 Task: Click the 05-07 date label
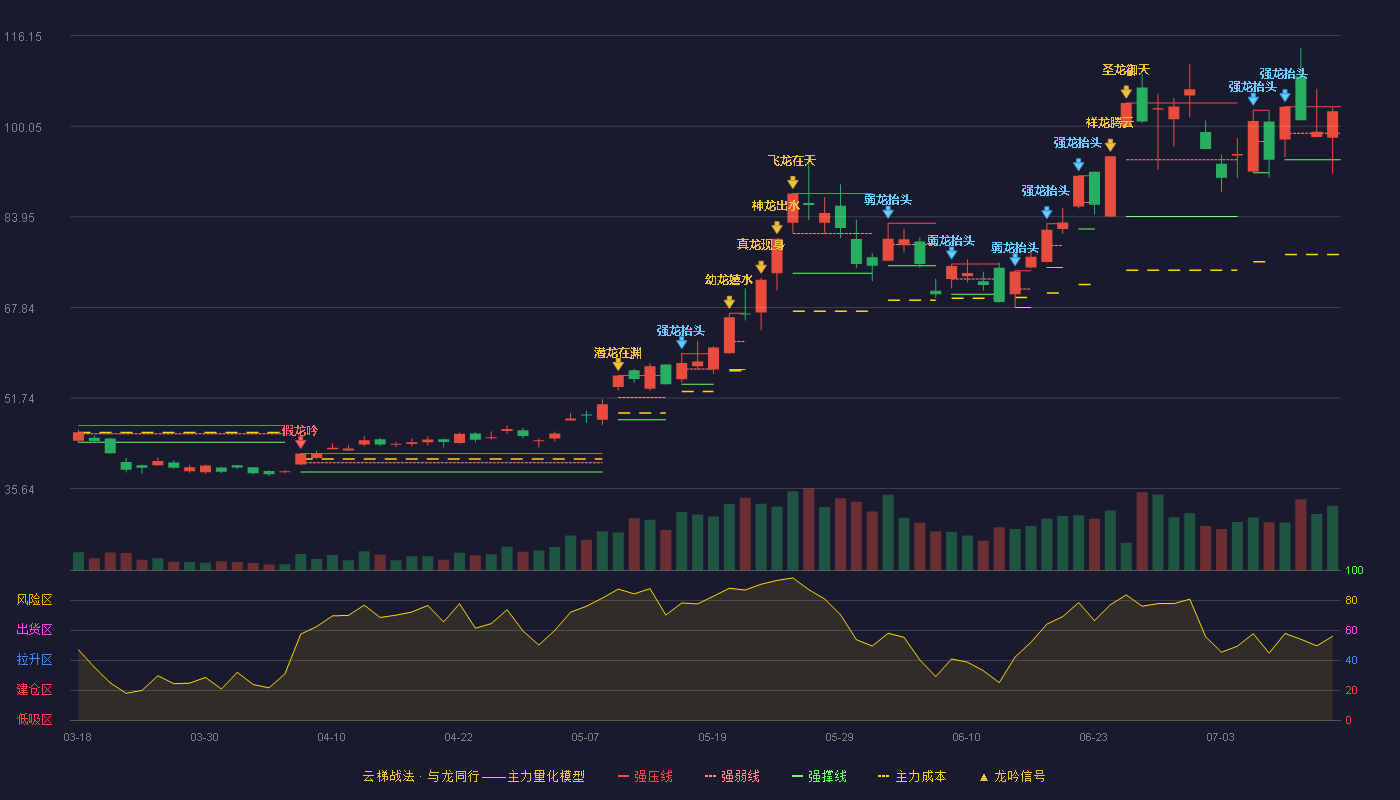tap(585, 737)
